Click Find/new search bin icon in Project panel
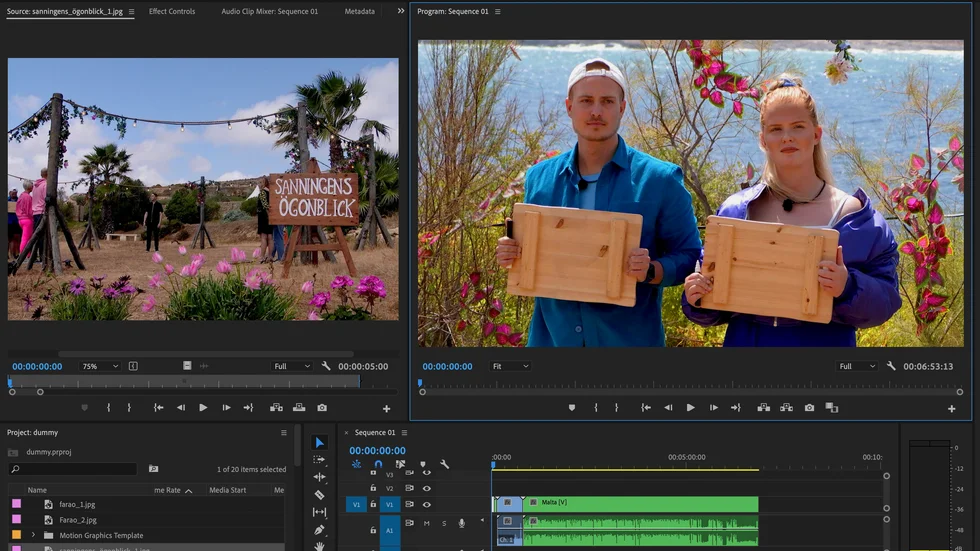Viewport: 980px width, 551px height. coord(153,469)
